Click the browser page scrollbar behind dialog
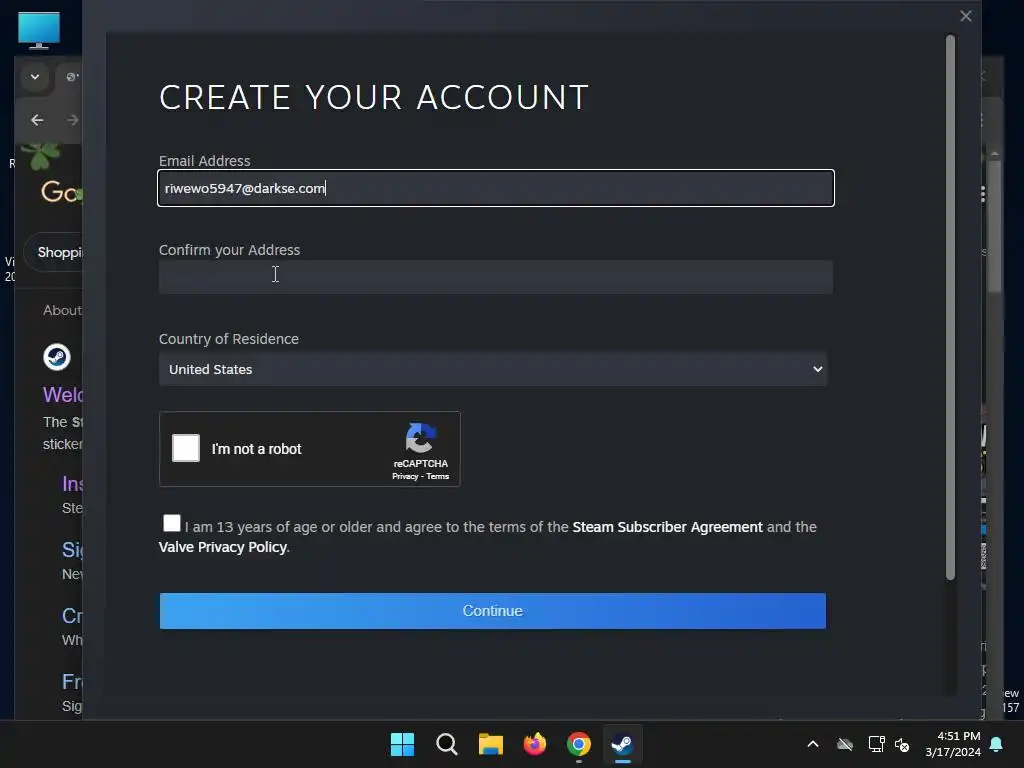 pyautogui.click(x=995, y=225)
